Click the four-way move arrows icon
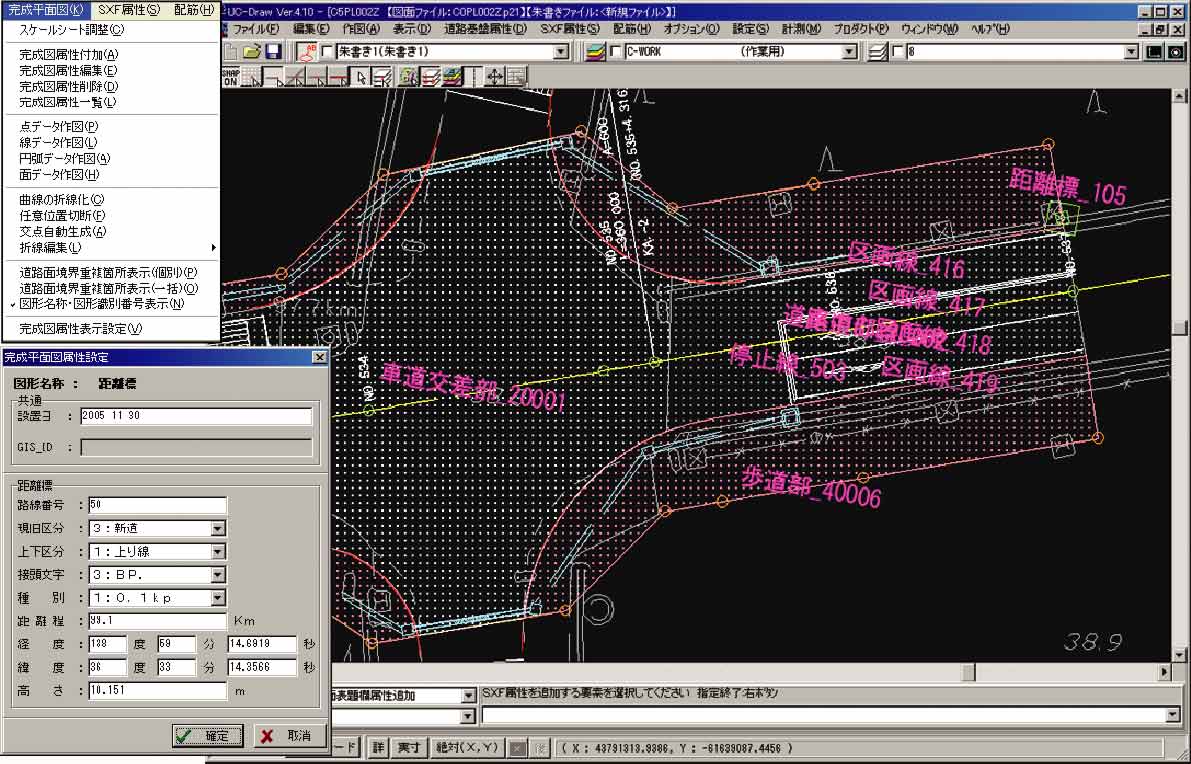 coord(494,76)
